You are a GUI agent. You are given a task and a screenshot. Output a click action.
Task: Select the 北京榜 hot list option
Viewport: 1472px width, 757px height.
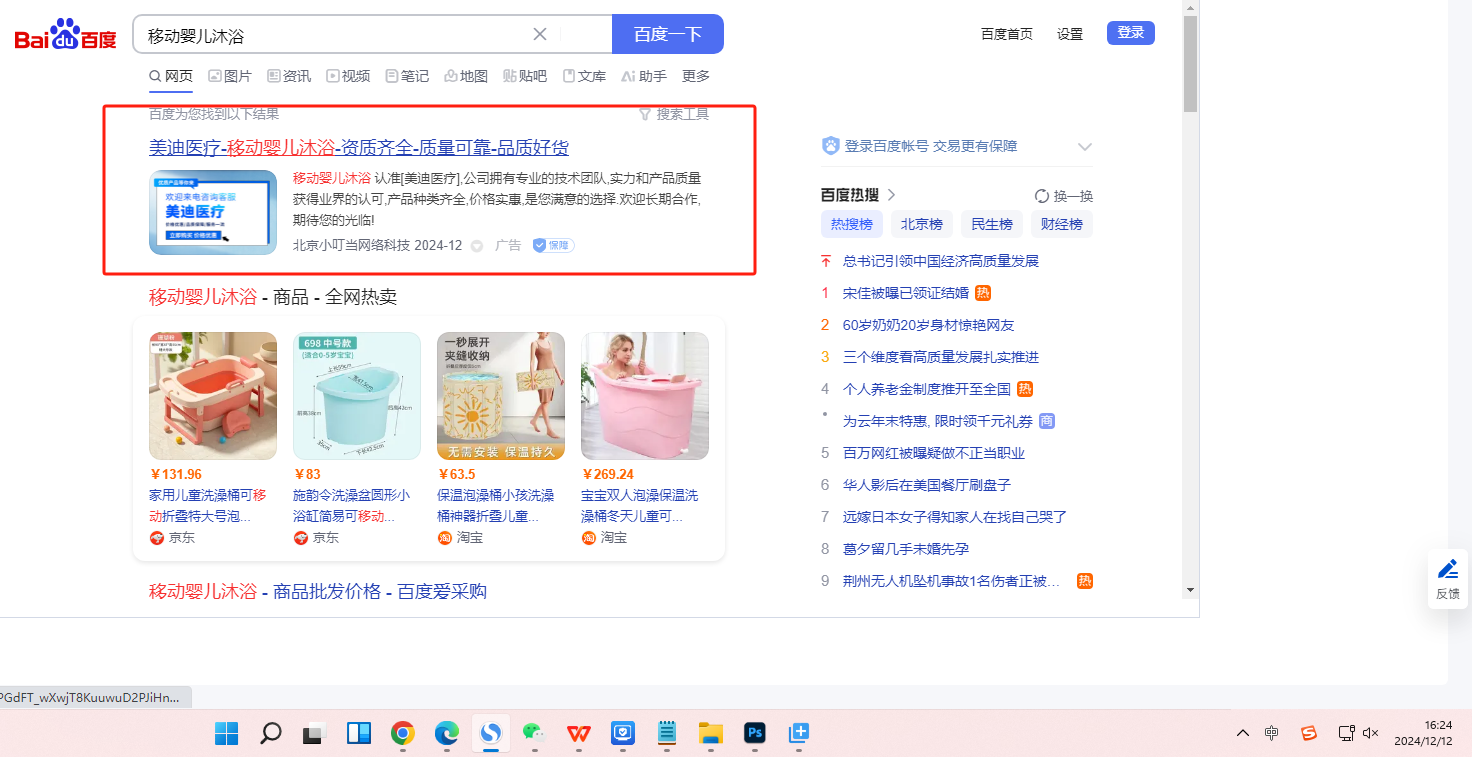tap(921, 224)
